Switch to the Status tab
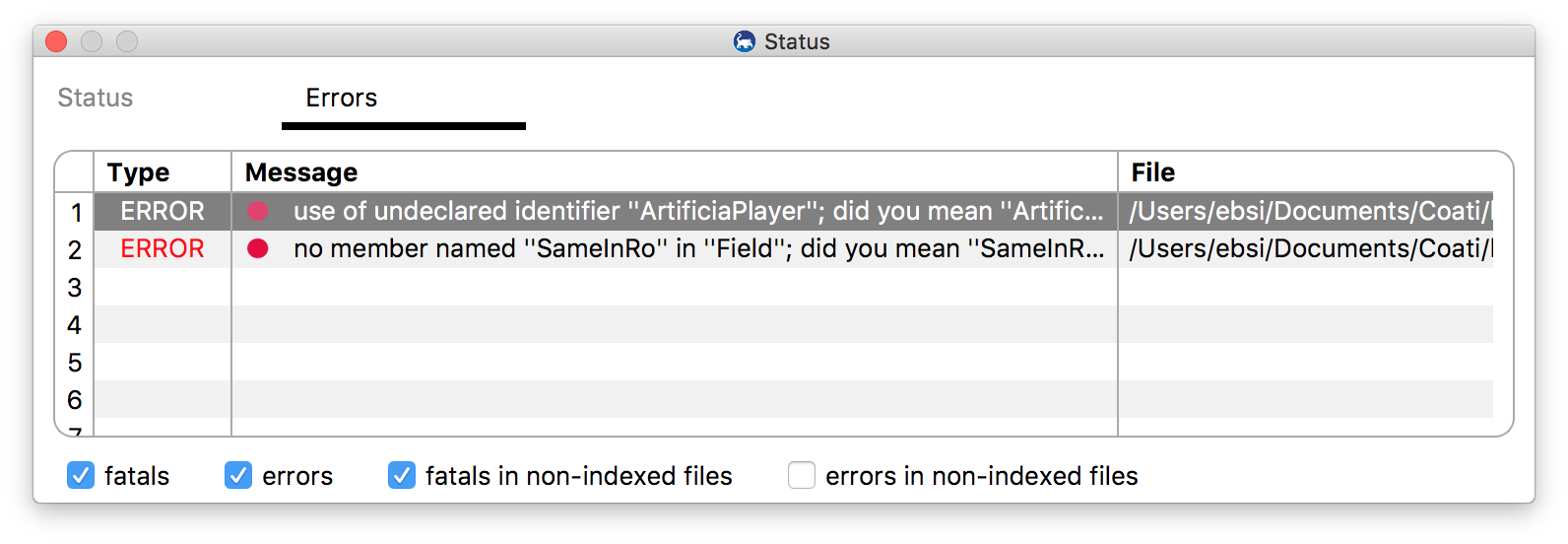This screenshot has width=1568, height=544. (96, 98)
